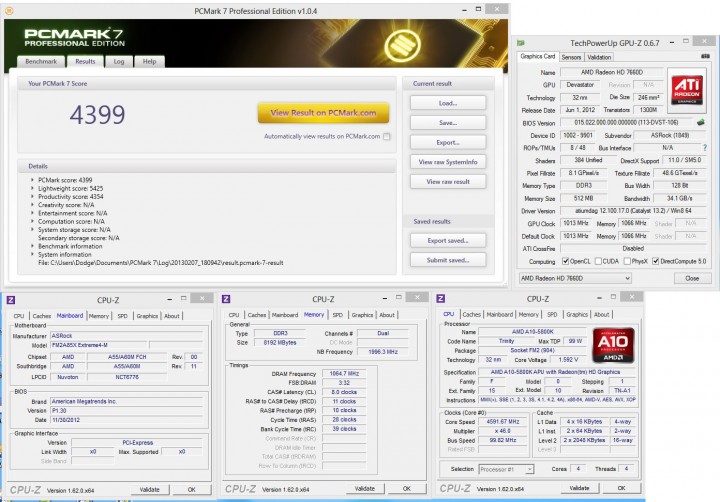Click the Core Speed 4591.67 MHz field
This screenshot has width=720, height=502.
pos(502,422)
